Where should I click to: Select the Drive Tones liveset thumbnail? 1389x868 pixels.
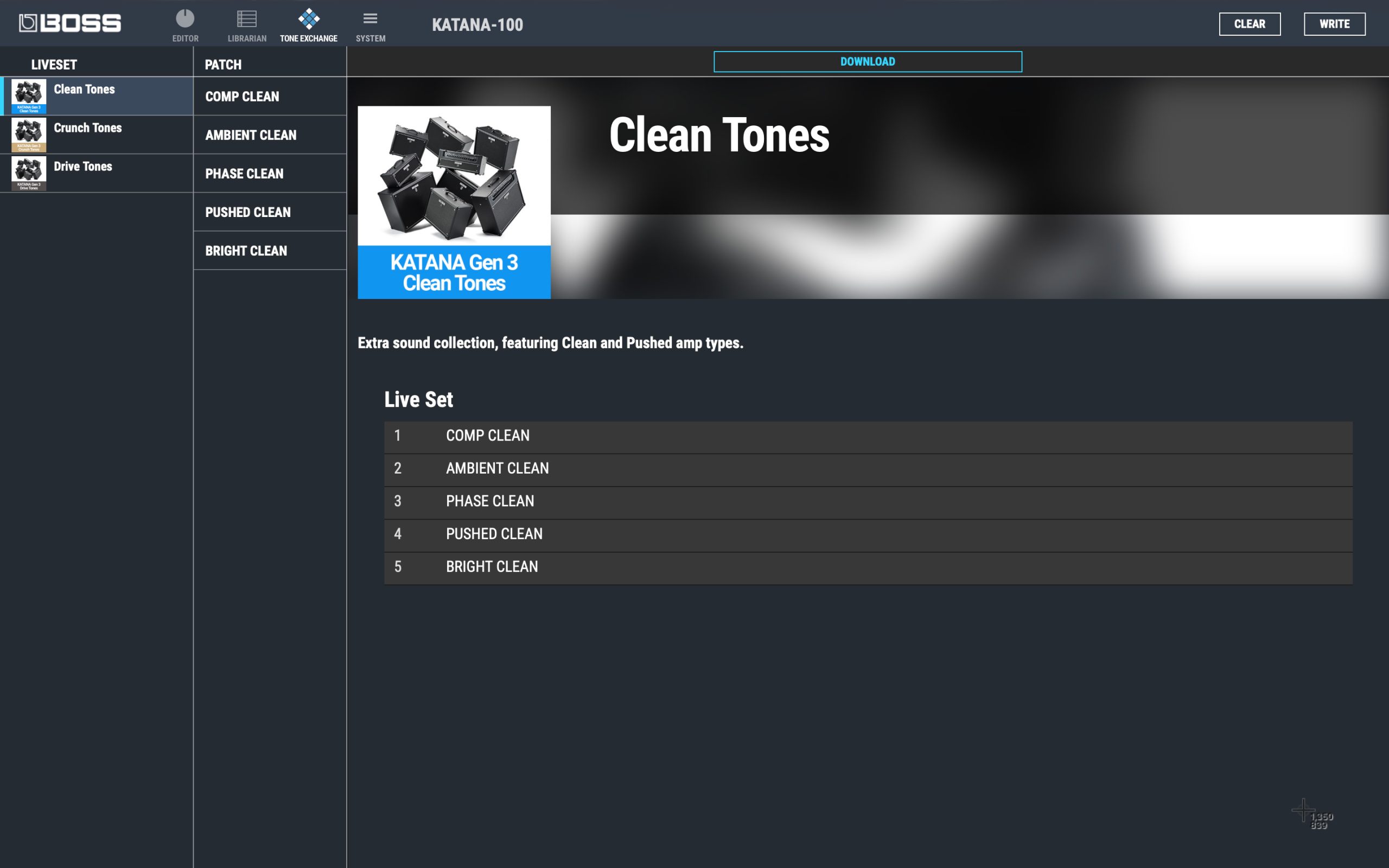click(29, 173)
